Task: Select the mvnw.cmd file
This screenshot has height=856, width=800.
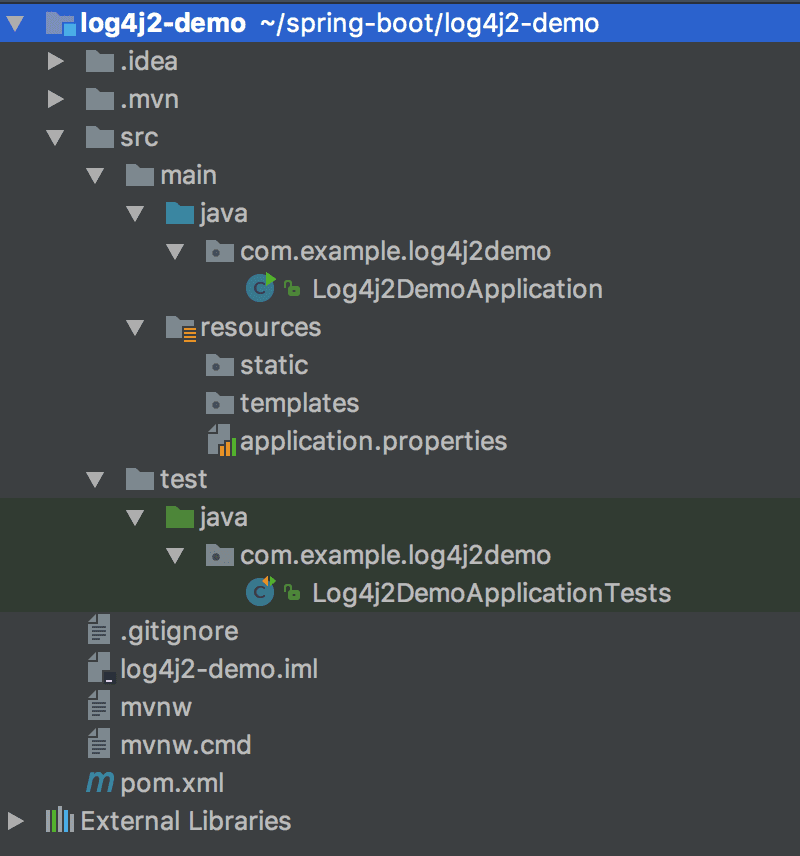Action: tap(185, 745)
